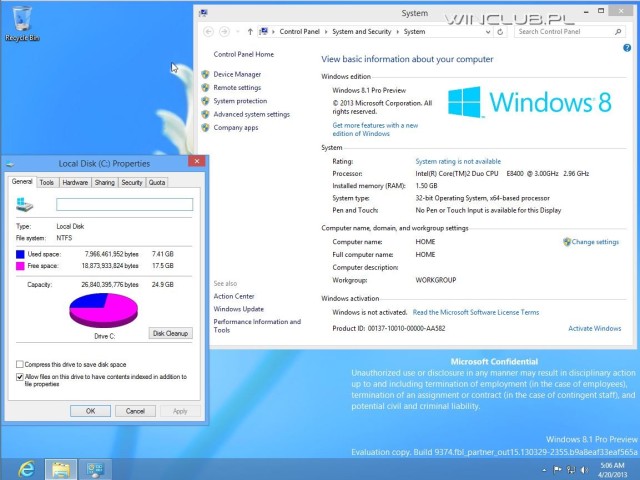Screen dimensions: 640x480
Task: Open the Device Manager link
Action: point(237,74)
